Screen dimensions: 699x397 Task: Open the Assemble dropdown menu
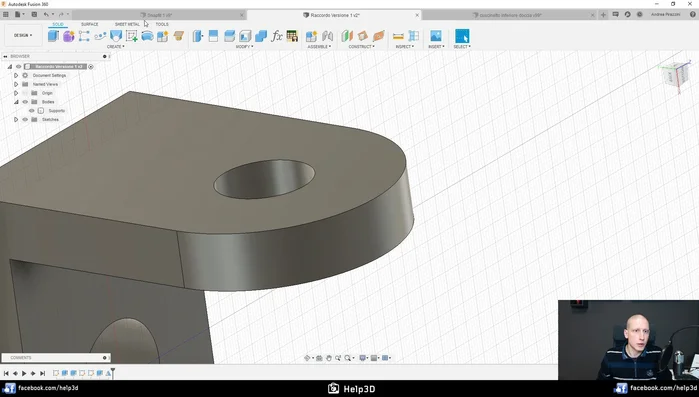click(x=319, y=46)
